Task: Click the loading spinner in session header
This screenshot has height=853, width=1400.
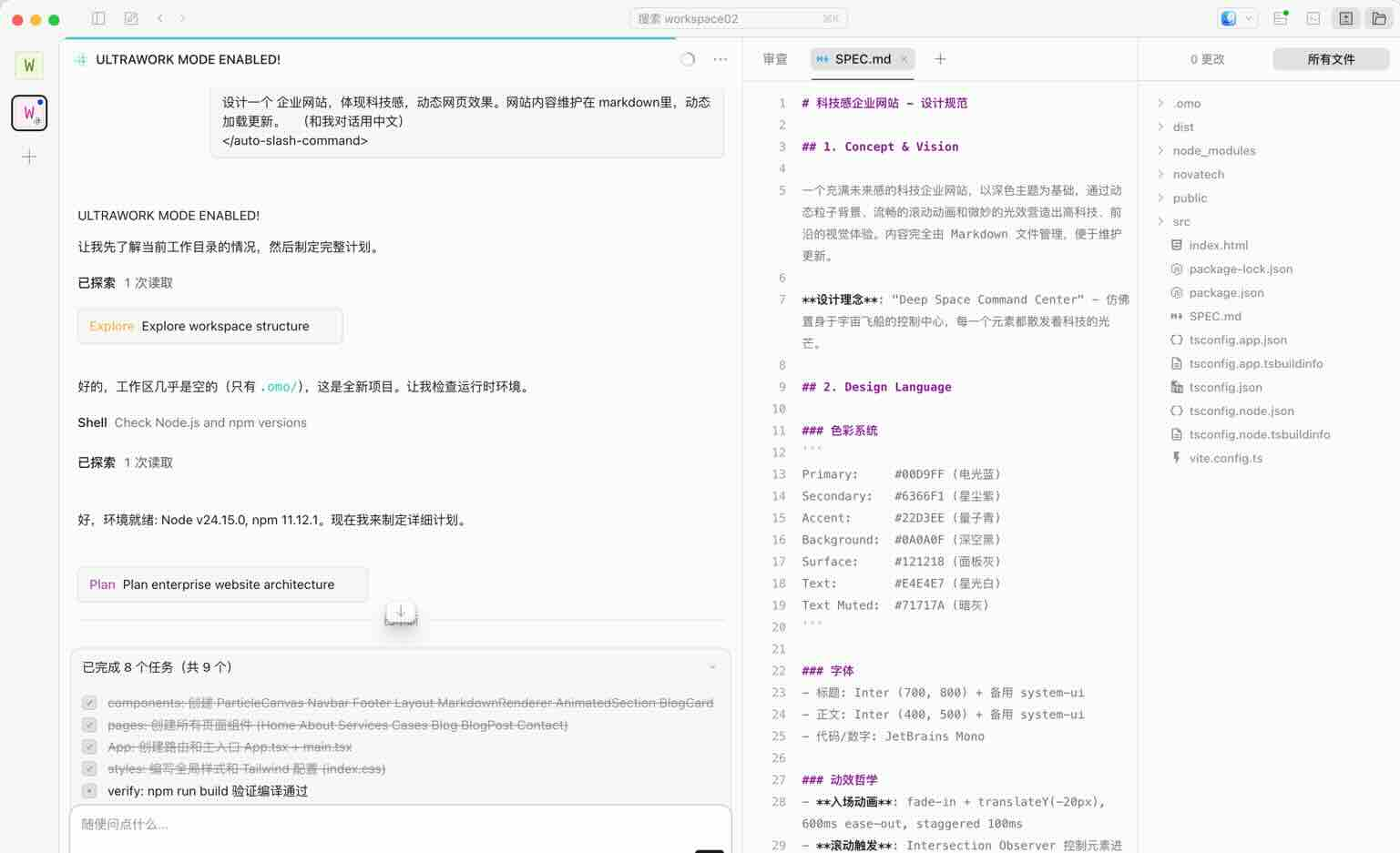Action: coord(688,59)
